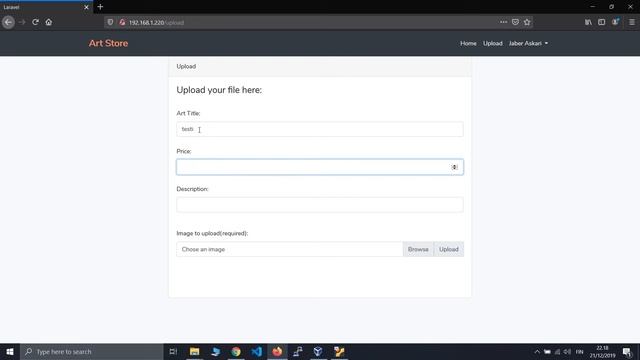Open the browser home page icon
Viewport: 640px width, 360px height.
tap(49, 22)
